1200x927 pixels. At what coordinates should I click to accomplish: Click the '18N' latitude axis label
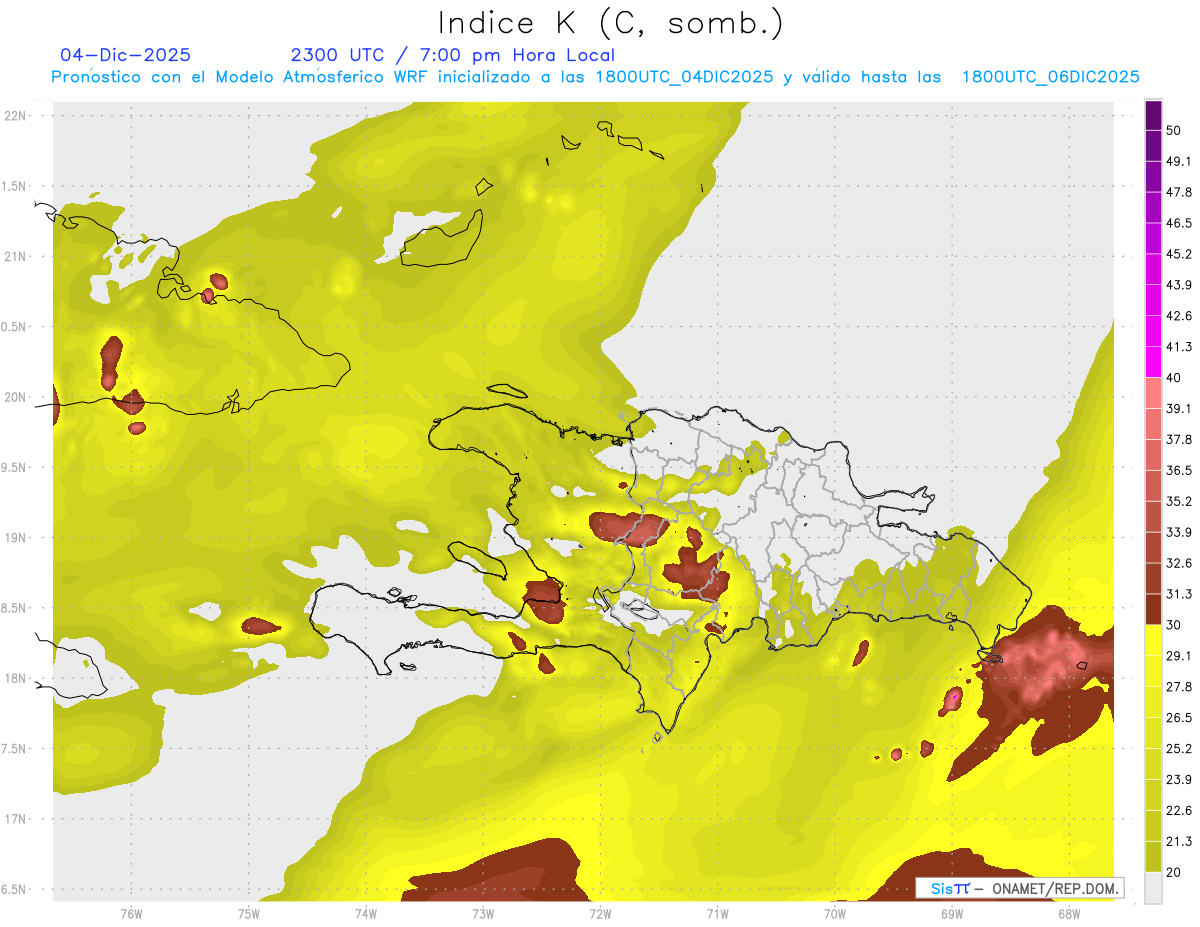[16, 678]
